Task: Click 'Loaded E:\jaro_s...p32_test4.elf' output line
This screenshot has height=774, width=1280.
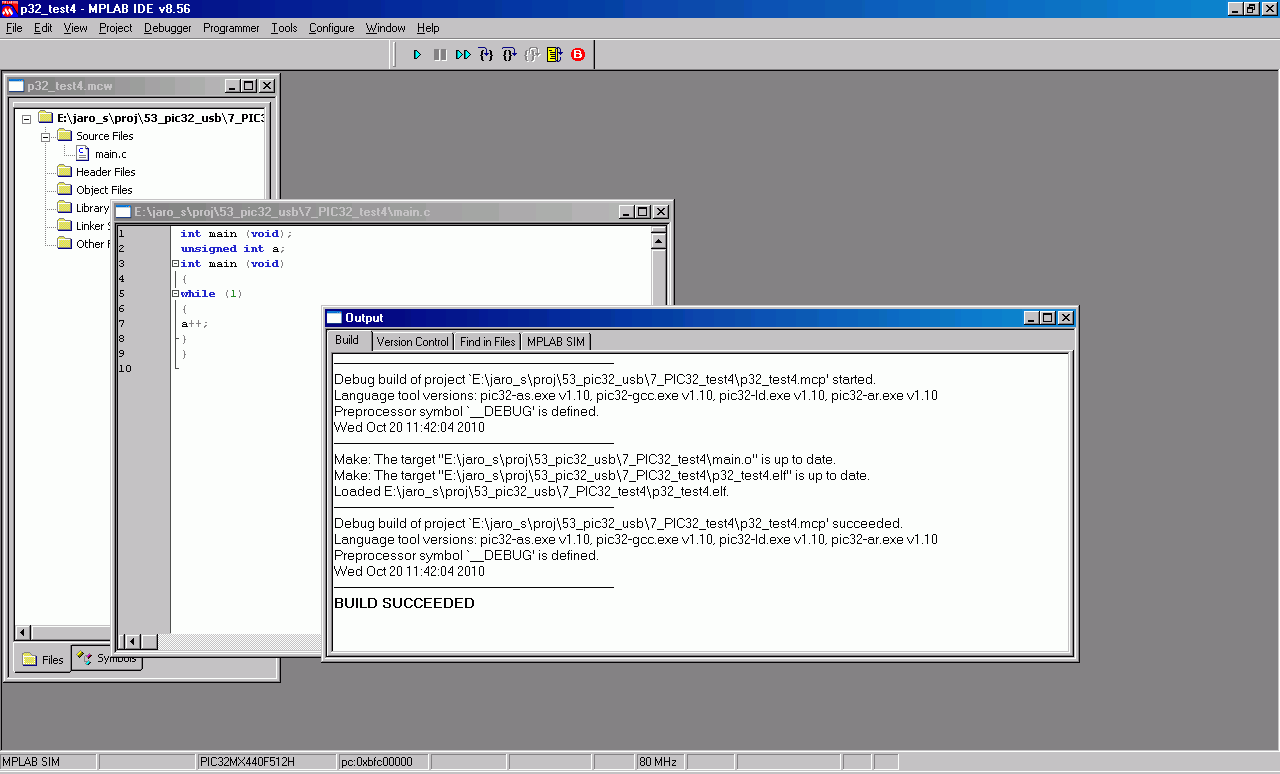Action: [531, 492]
